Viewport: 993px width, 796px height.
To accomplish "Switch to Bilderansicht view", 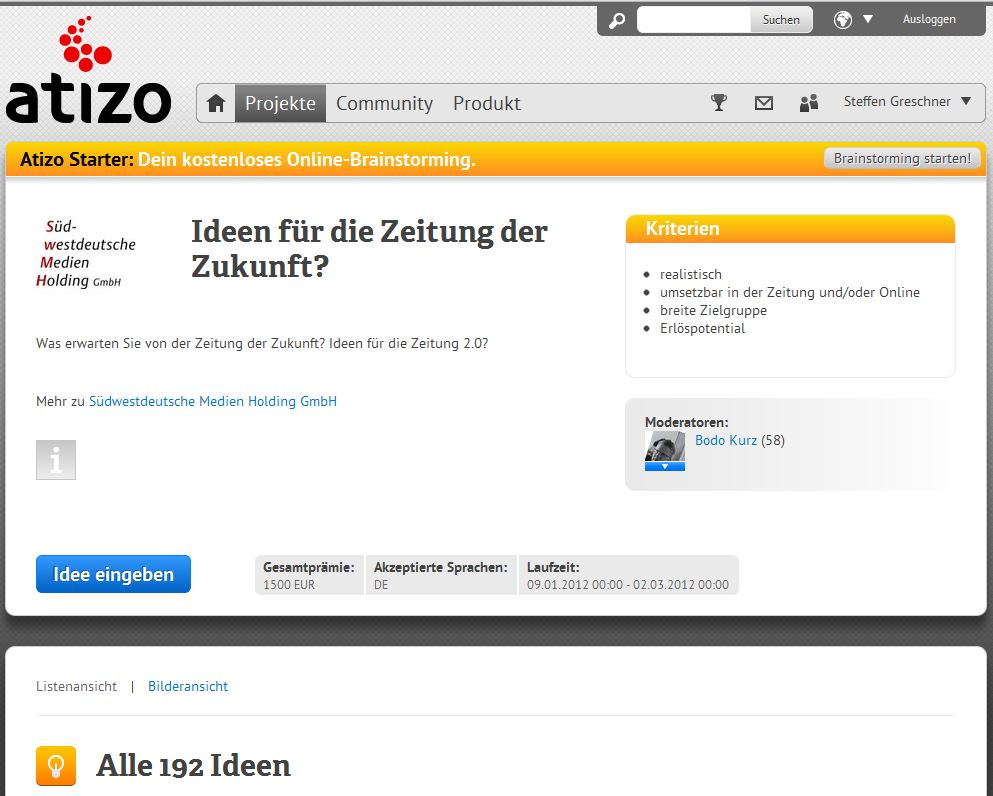I will pyautogui.click(x=188, y=686).
